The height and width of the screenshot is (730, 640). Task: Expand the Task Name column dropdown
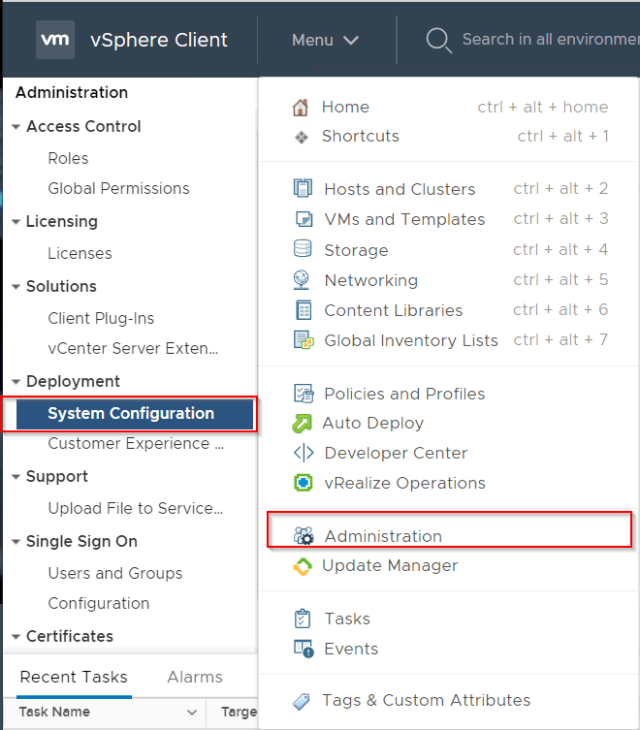pyautogui.click(x=192, y=712)
